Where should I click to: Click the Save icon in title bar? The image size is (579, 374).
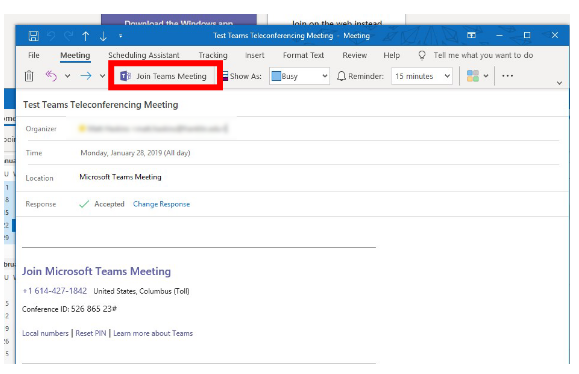click(34, 36)
